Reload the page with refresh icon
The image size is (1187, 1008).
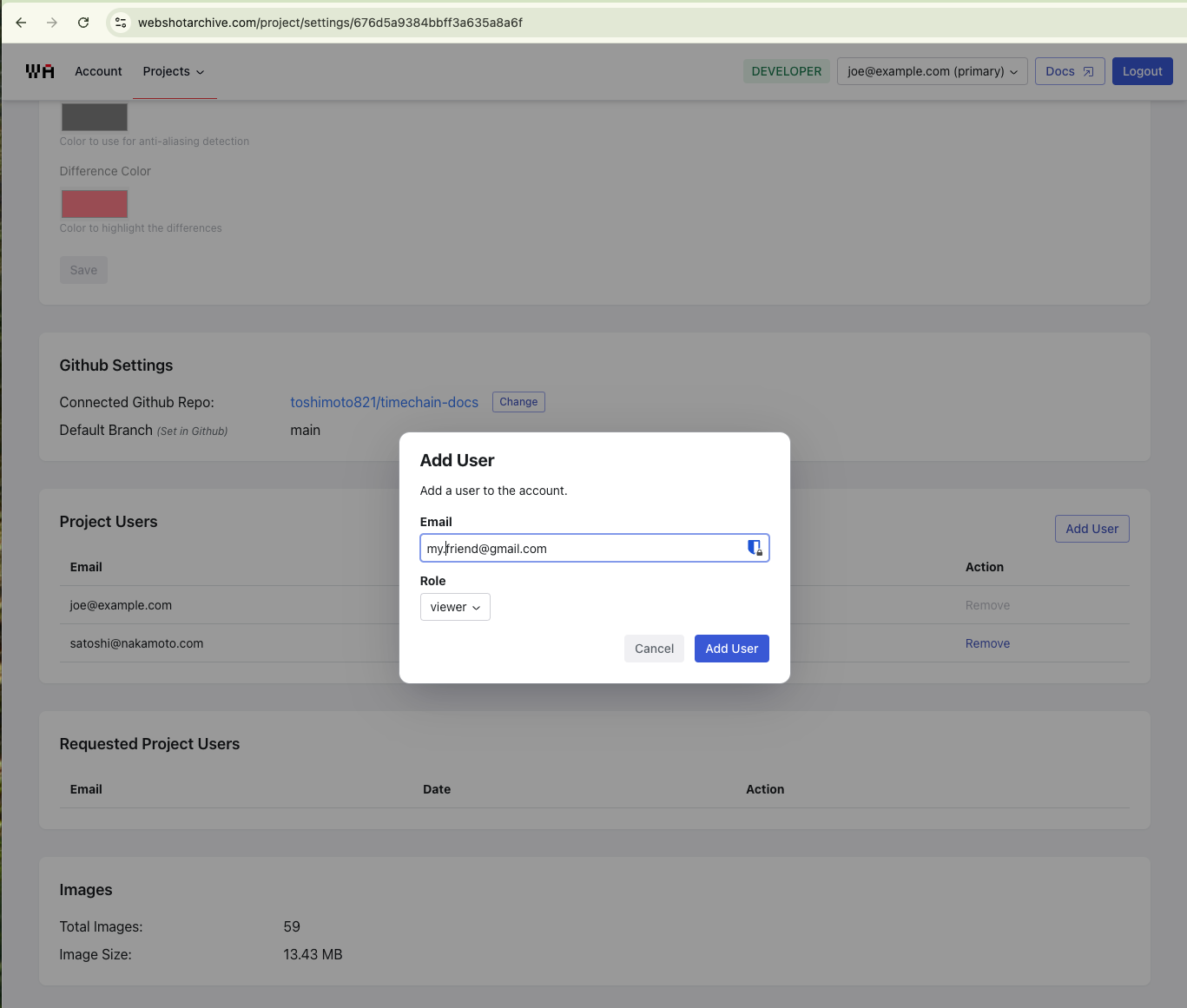(x=83, y=23)
